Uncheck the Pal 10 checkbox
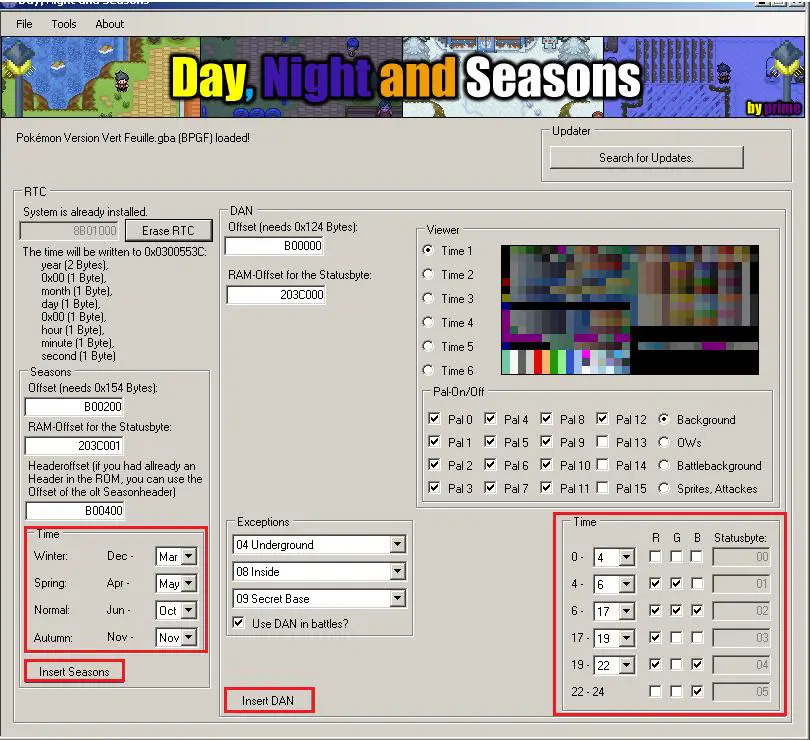 tap(546, 465)
